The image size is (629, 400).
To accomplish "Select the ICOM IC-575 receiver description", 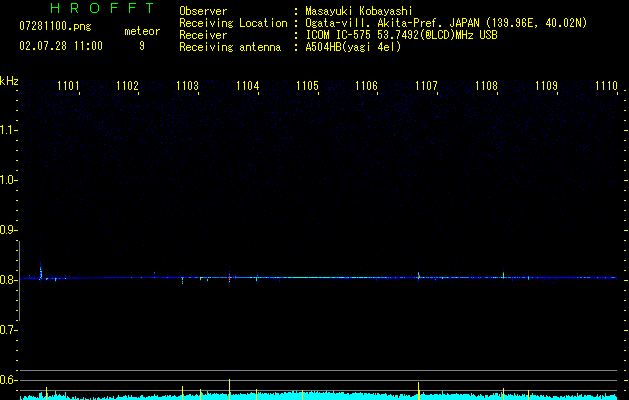I will [x=402, y=35].
